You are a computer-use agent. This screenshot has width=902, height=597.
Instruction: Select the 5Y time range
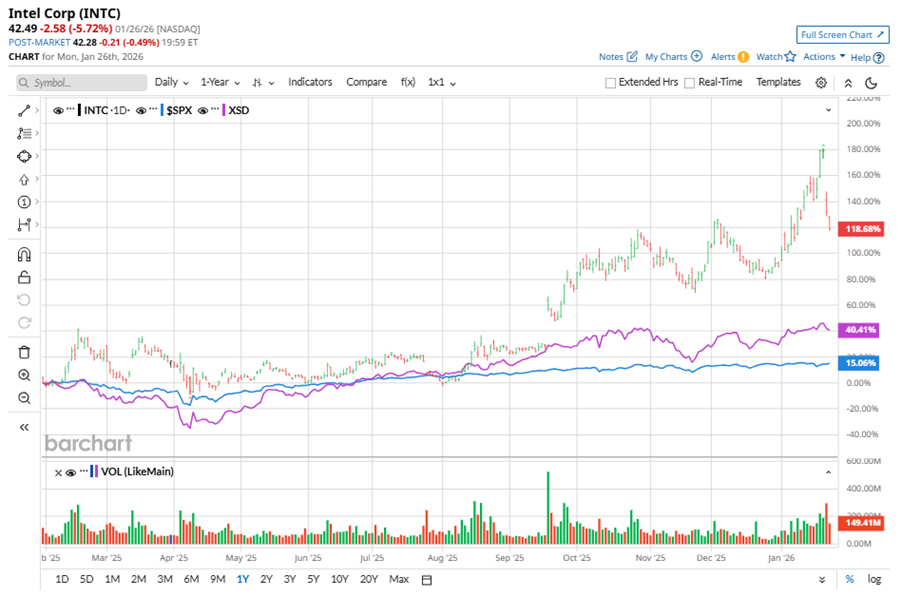(313, 579)
